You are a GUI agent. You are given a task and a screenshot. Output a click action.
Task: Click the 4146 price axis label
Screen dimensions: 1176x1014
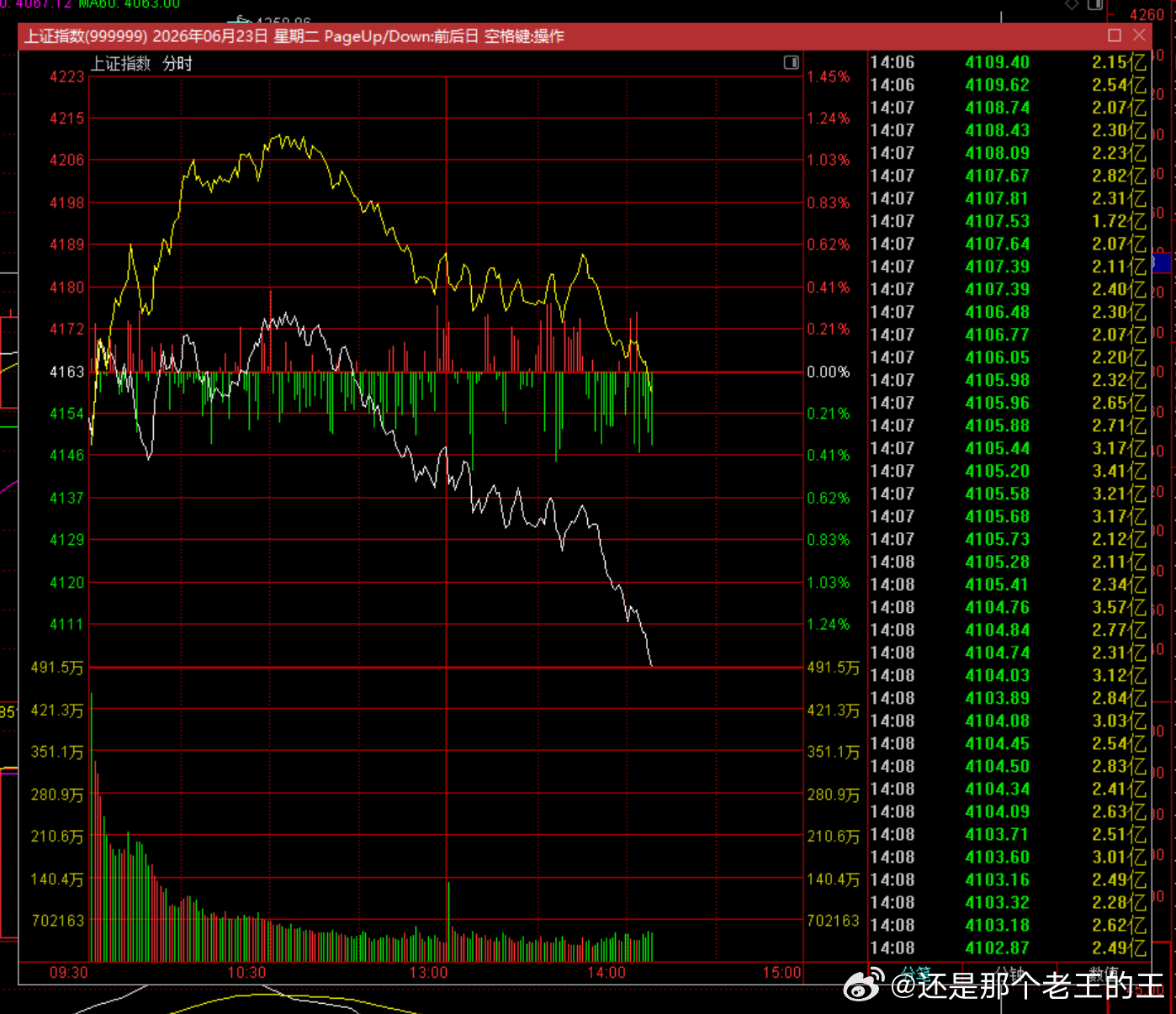pyautogui.click(x=67, y=455)
